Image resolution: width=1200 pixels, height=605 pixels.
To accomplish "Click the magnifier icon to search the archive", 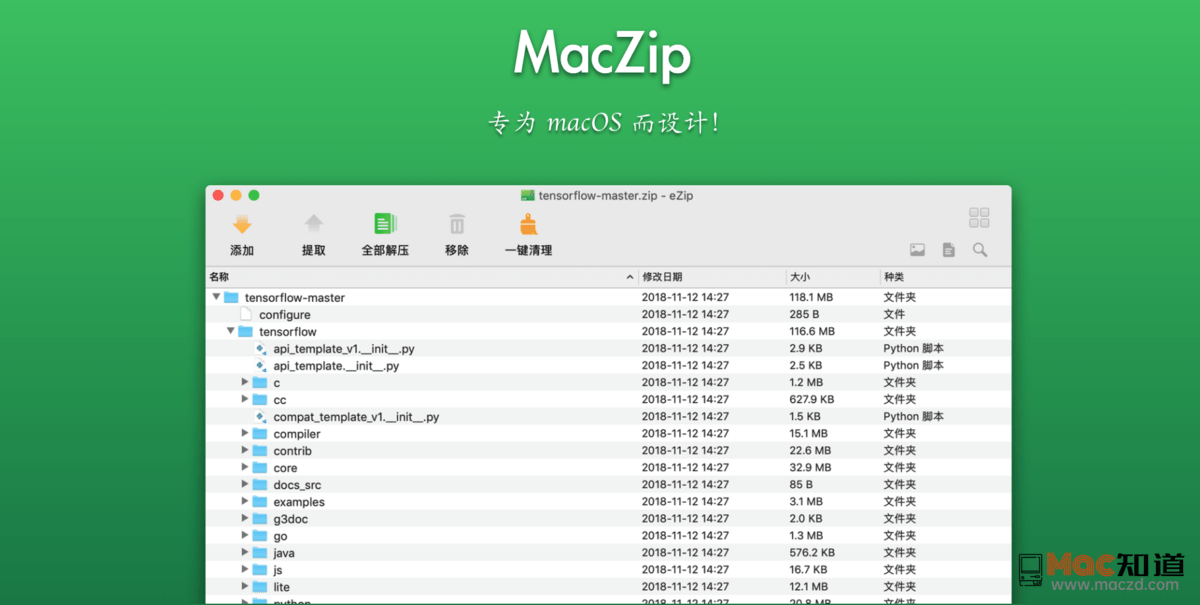I will [x=978, y=249].
